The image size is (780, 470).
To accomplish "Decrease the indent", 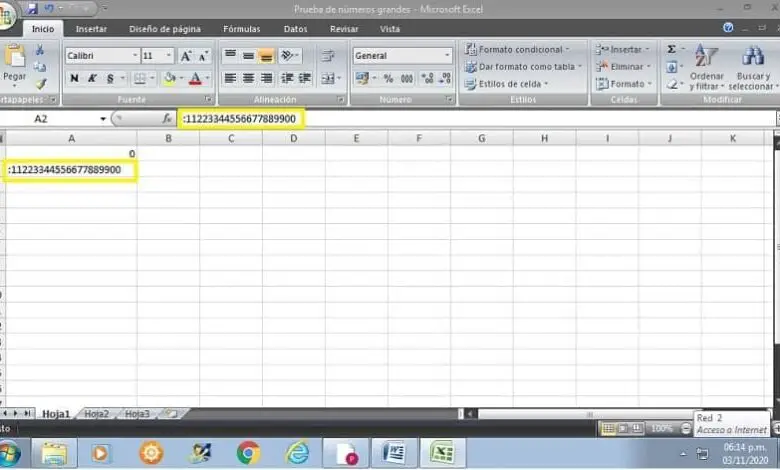I will coord(287,78).
